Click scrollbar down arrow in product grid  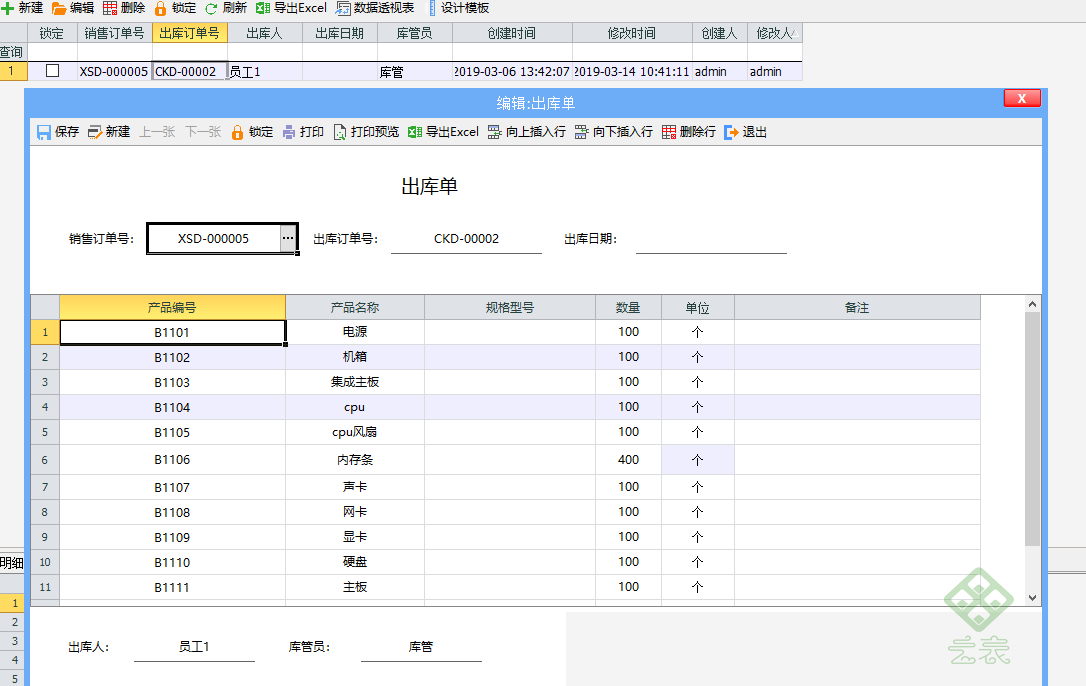tap(1032, 598)
